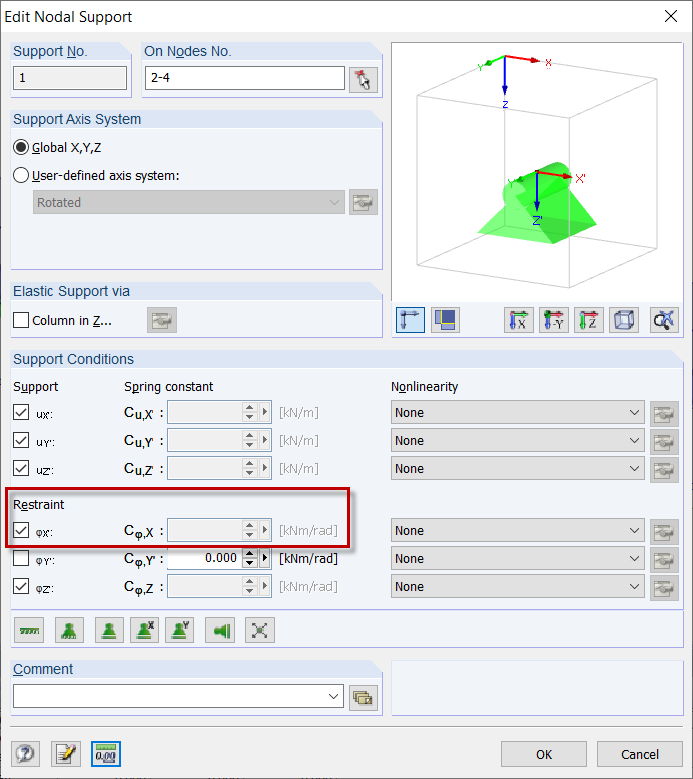Image resolution: width=693 pixels, height=779 pixels.
Task: Open the edit notes pencil icon
Action: (66, 754)
